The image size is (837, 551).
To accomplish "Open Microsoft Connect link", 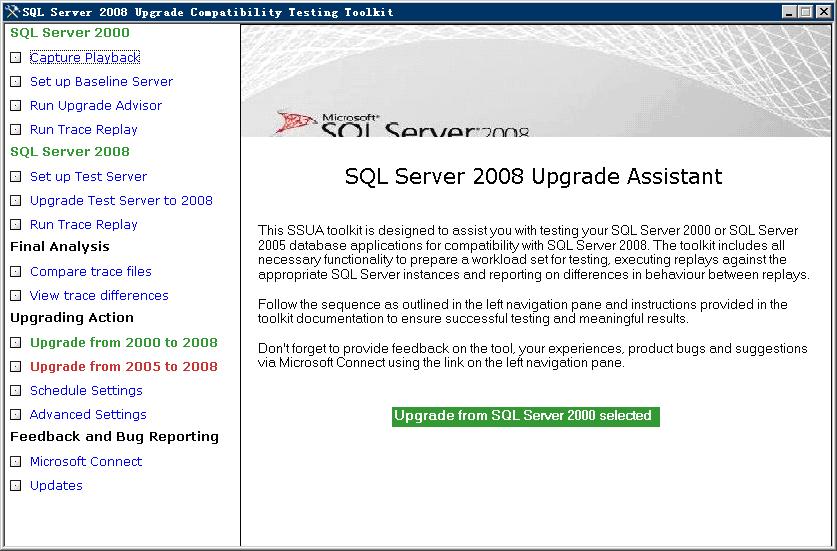I will point(86,461).
